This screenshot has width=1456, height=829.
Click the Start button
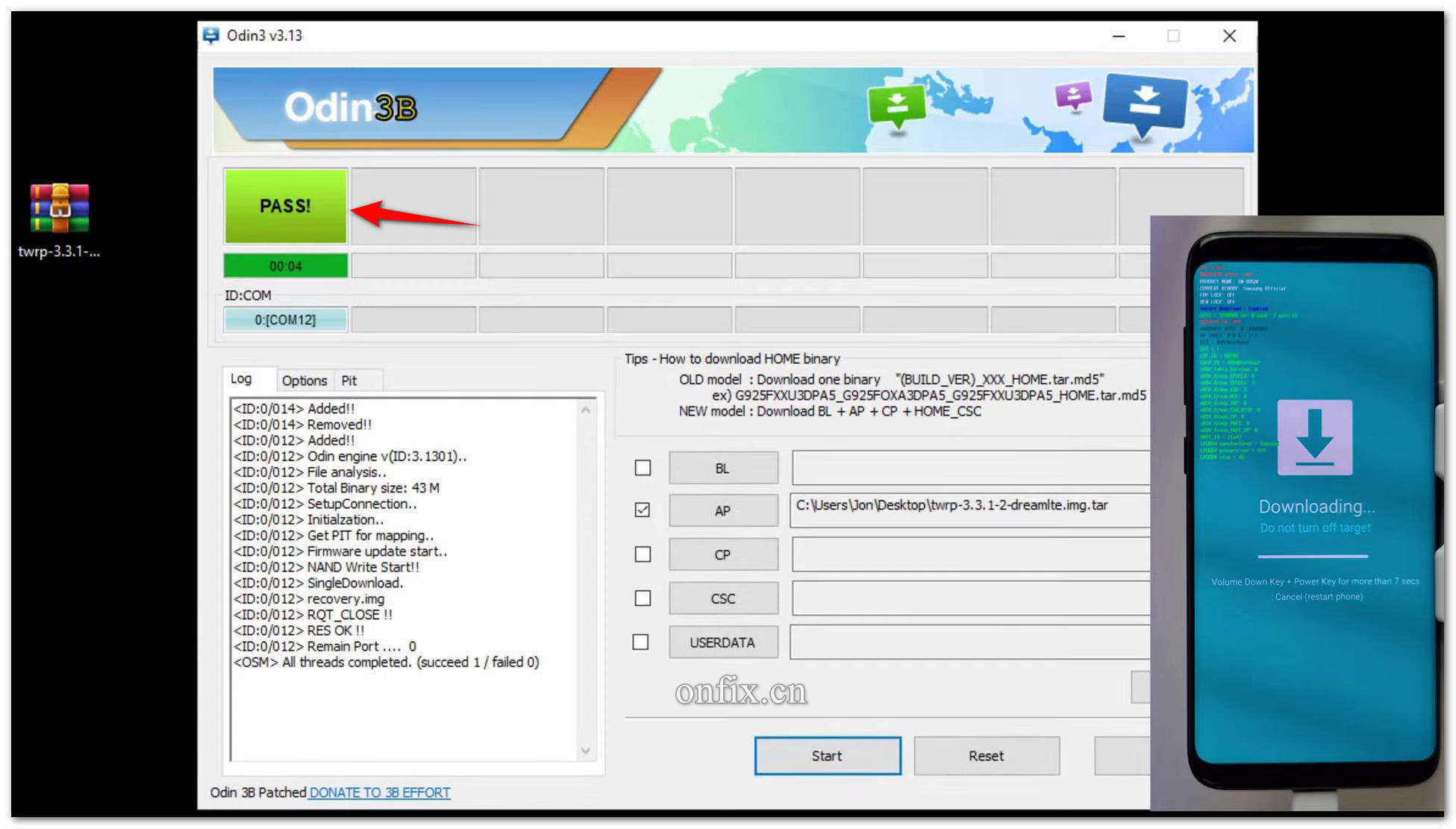[828, 756]
